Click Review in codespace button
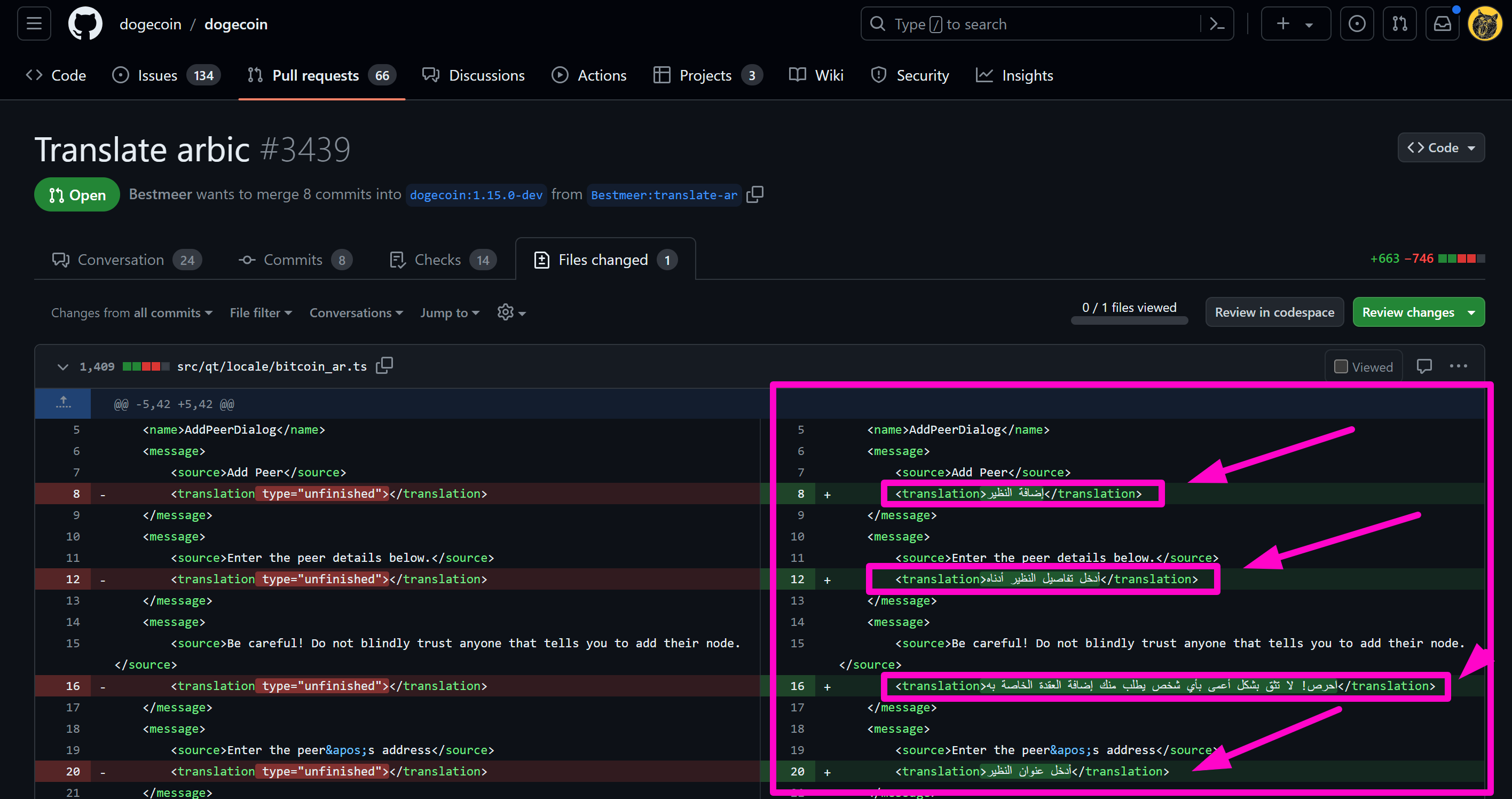 click(x=1274, y=312)
